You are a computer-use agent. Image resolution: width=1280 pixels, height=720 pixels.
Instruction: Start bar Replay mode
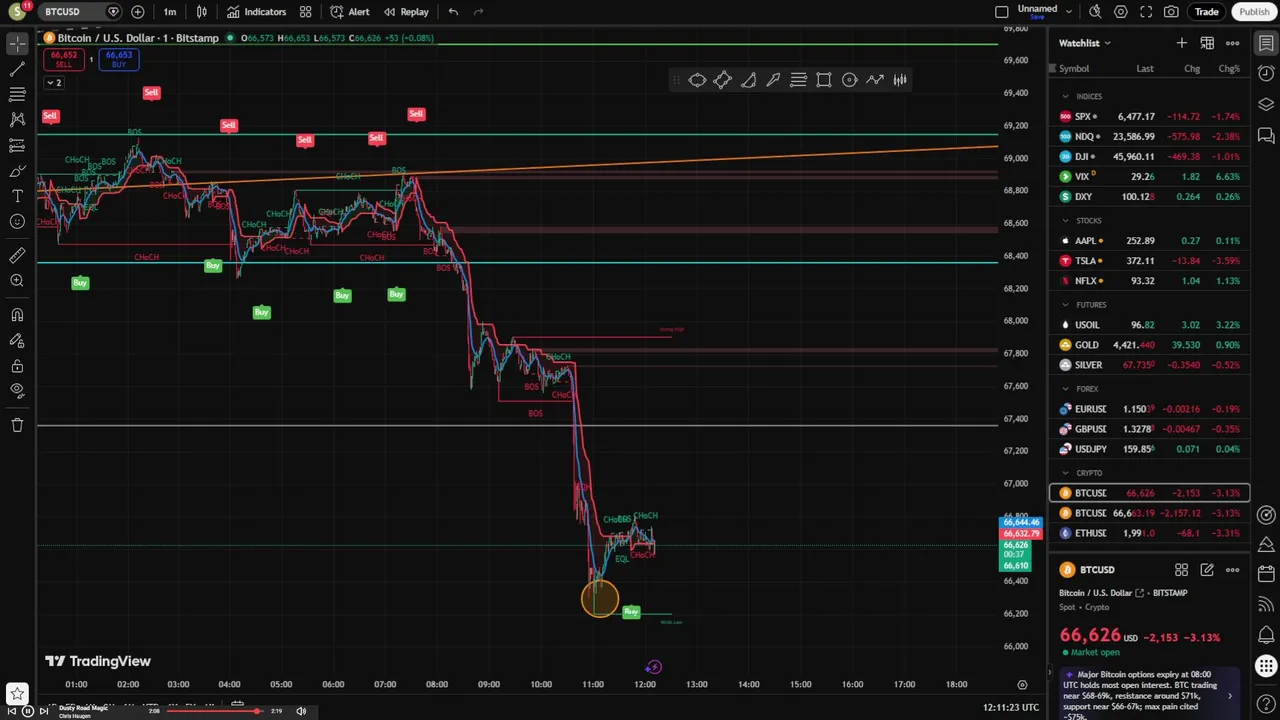[406, 12]
